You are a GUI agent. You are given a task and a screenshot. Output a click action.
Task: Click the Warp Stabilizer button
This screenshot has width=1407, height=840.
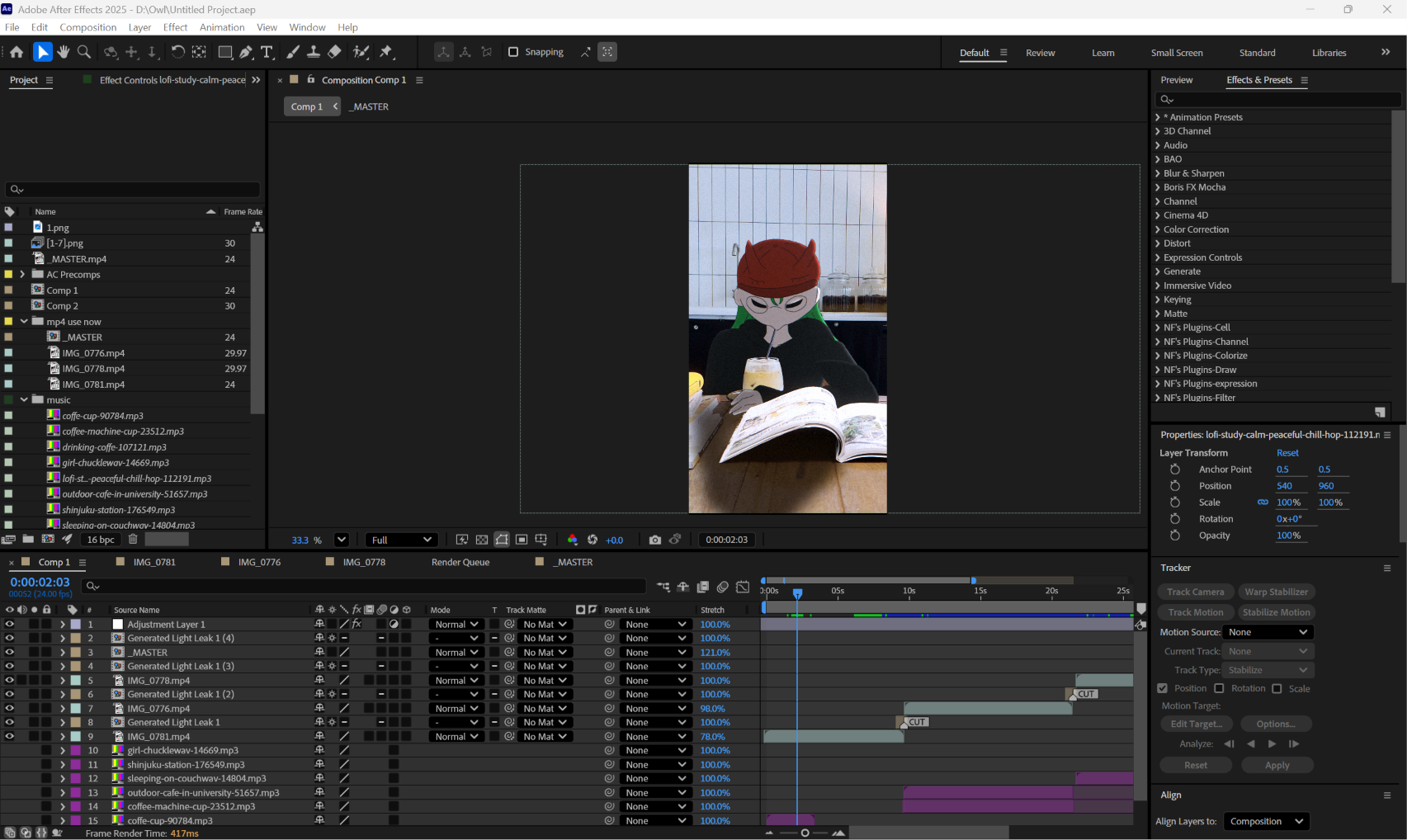(x=1276, y=592)
